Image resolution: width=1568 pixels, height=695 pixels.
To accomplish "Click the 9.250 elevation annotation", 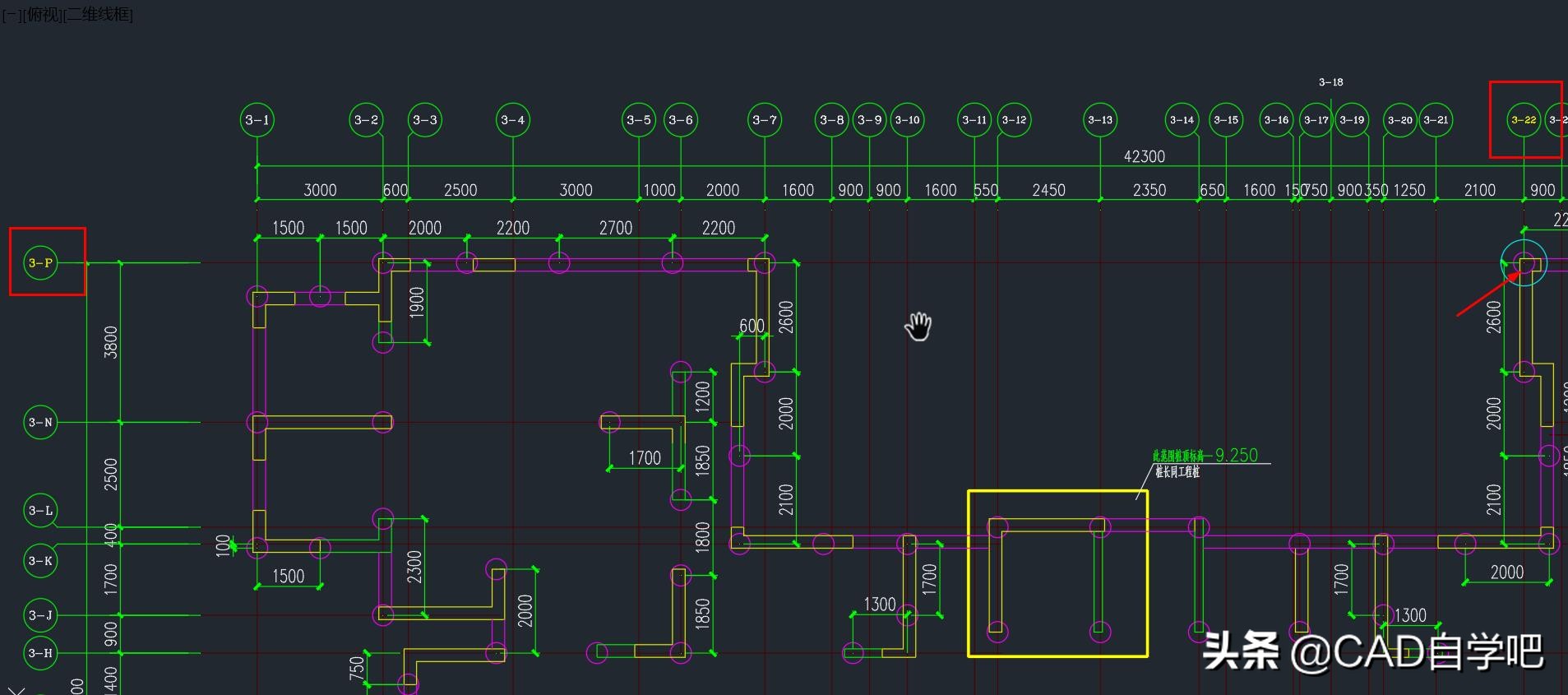I will tap(1236, 455).
